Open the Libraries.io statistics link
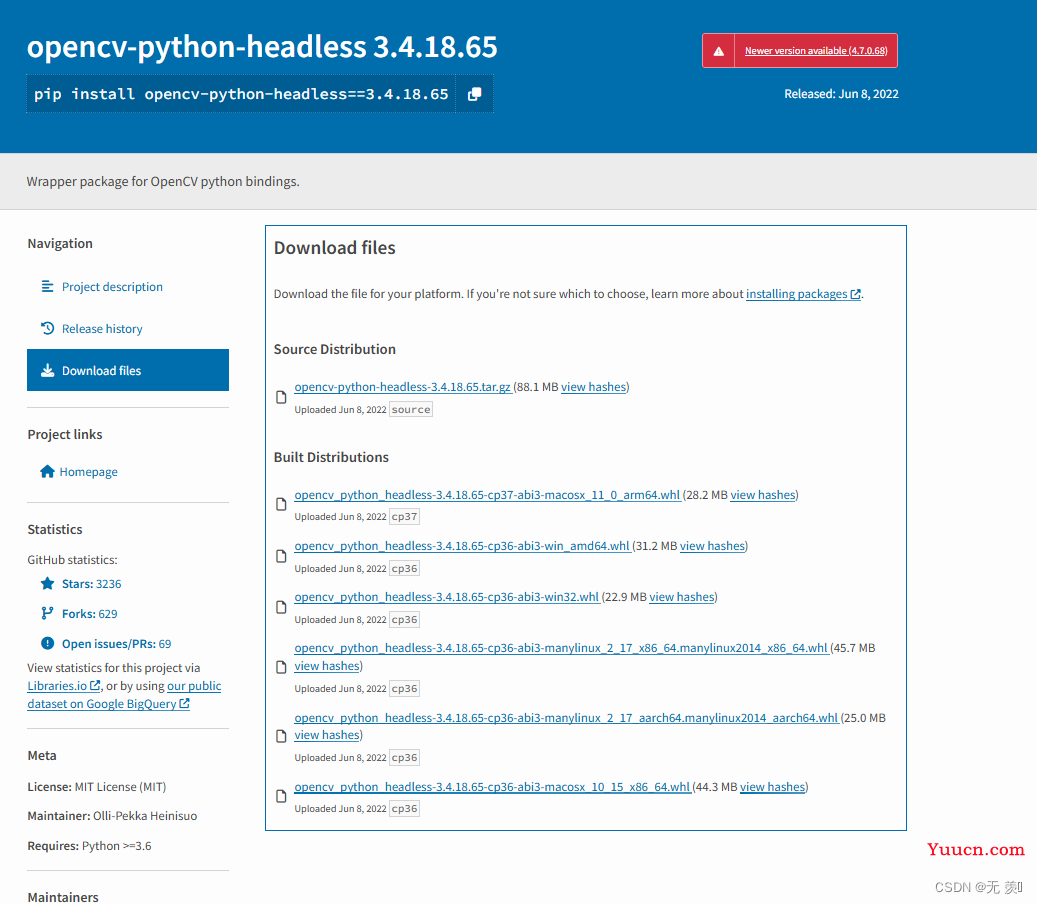1037x904 pixels. point(63,686)
